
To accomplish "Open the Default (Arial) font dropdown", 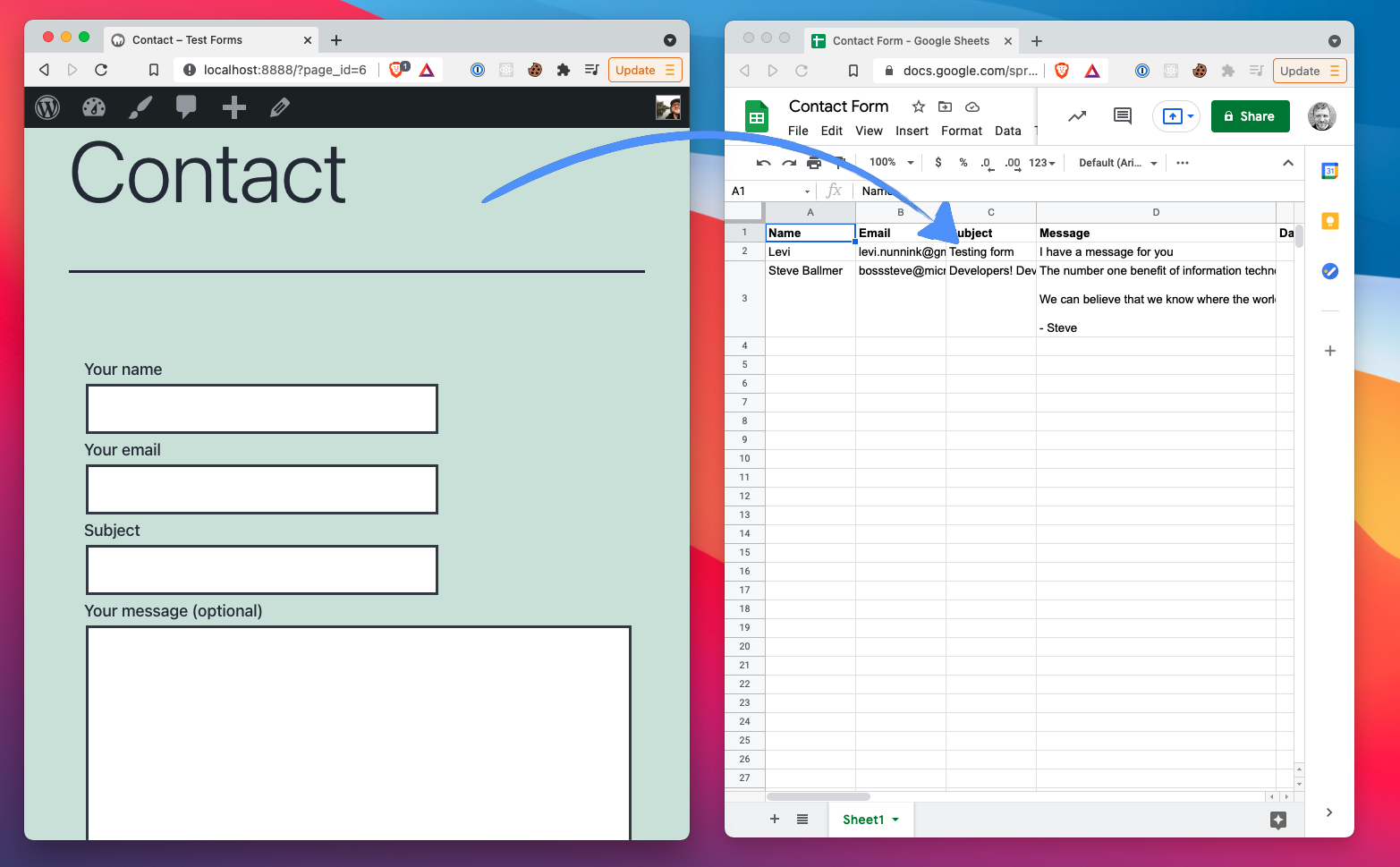I will click(x=1117, y=163).
